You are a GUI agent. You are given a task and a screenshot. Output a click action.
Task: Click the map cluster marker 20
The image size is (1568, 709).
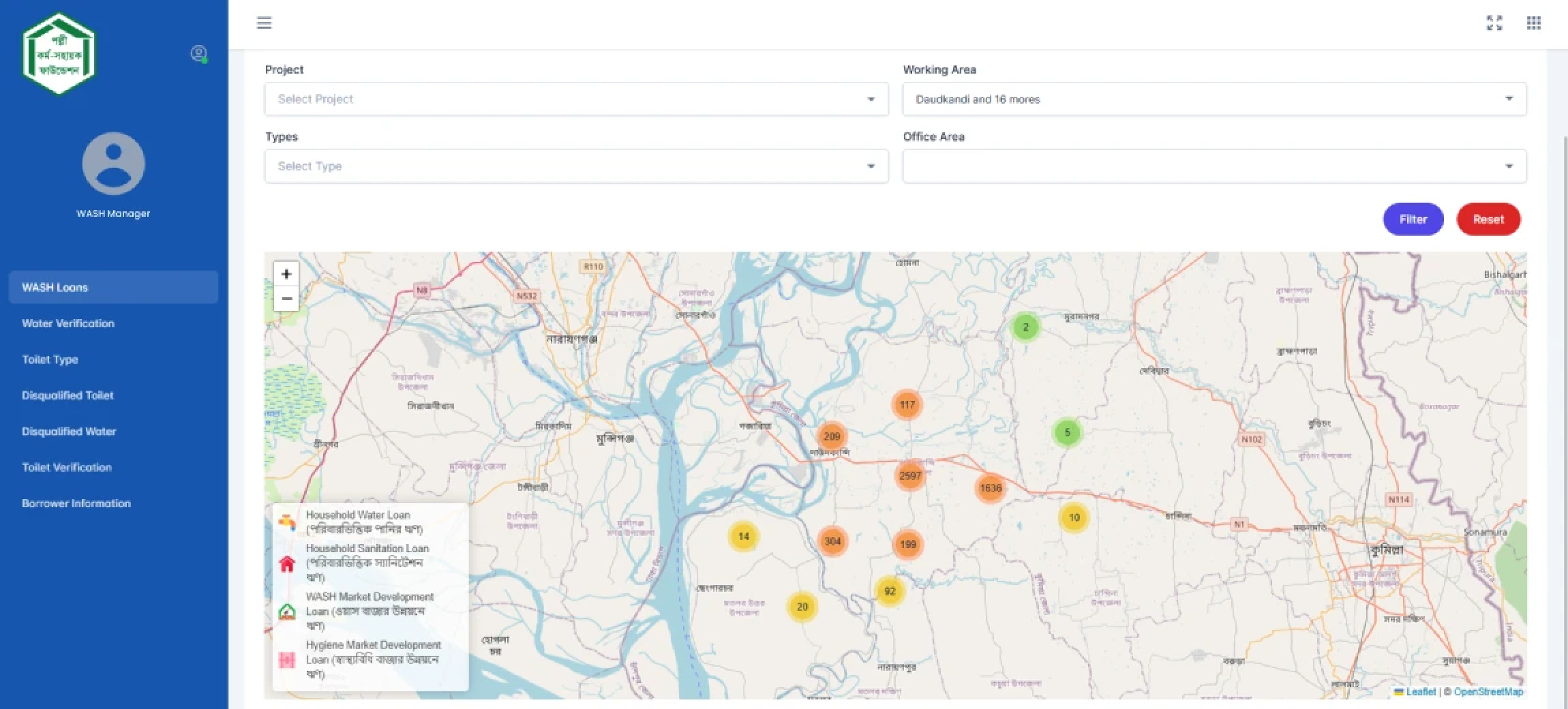tap(802, 607)
